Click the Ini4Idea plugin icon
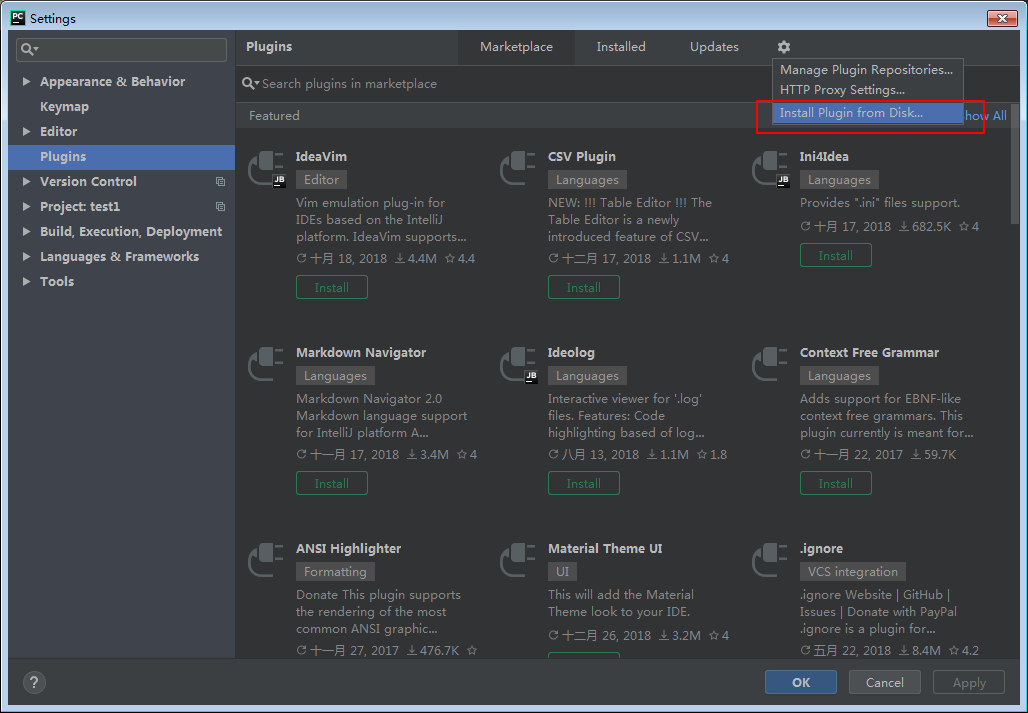The width and height of the screenshot is (1028, 713). (770, 168)
